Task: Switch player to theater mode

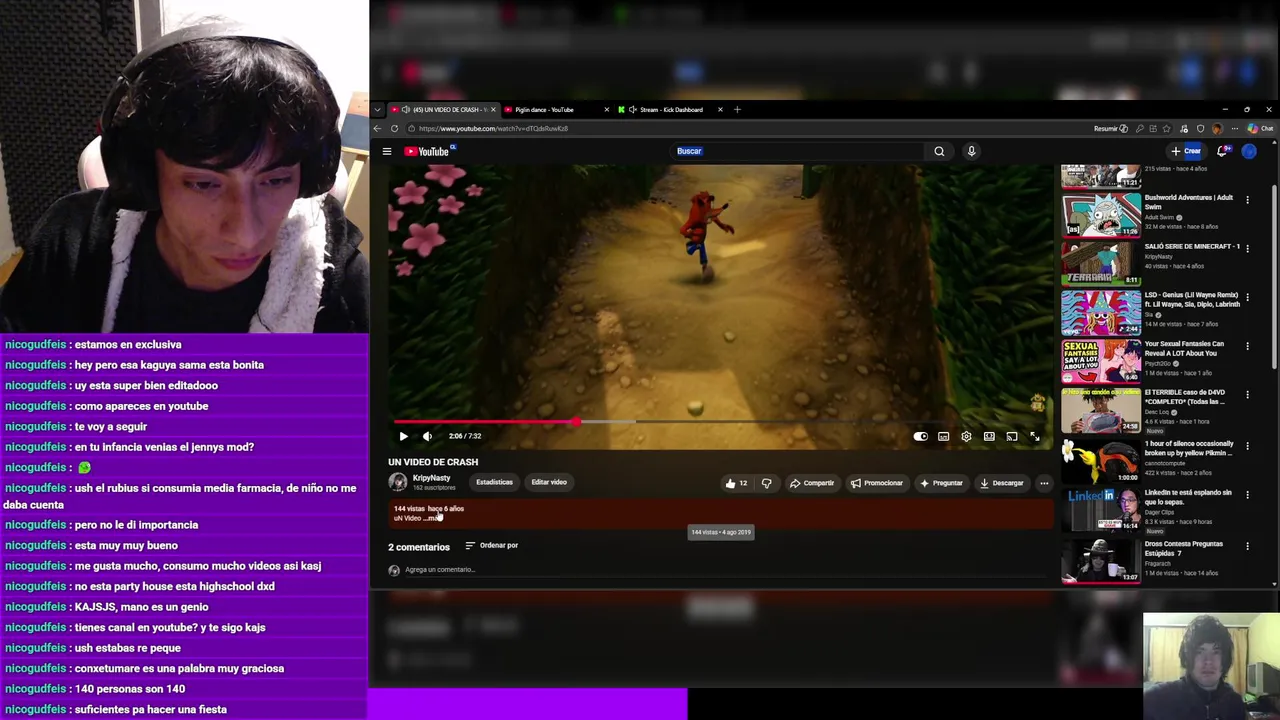Action: point(989,436)
